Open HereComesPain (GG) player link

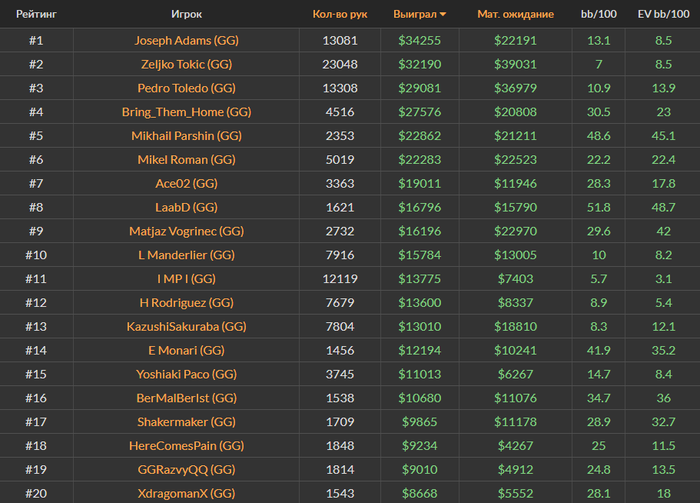tap(187, 445)
